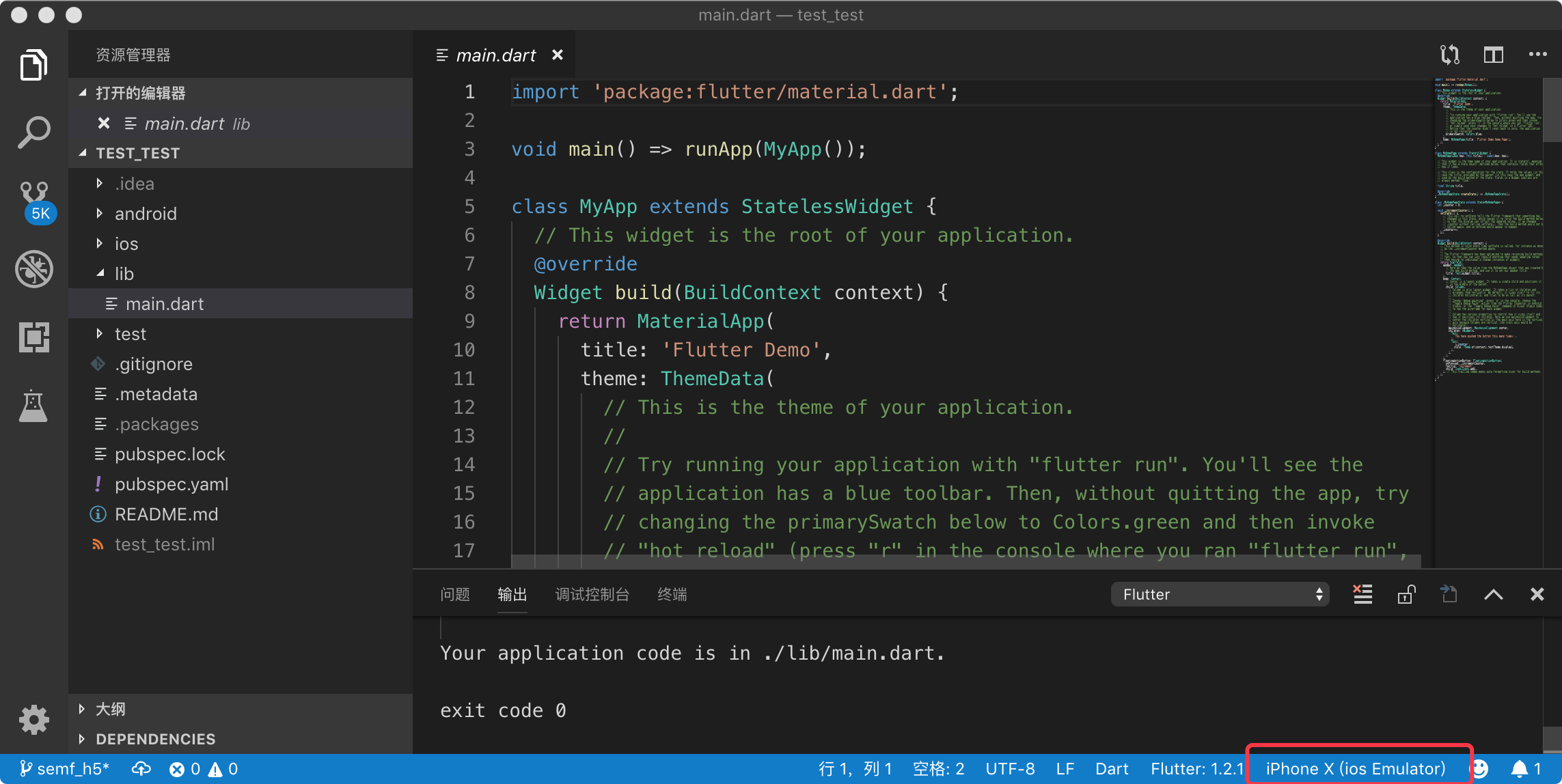Switch git branch semf_h5*
The height and width of the screenshot is (784, 1562).
pyautogui.click(x=64, y=769)
